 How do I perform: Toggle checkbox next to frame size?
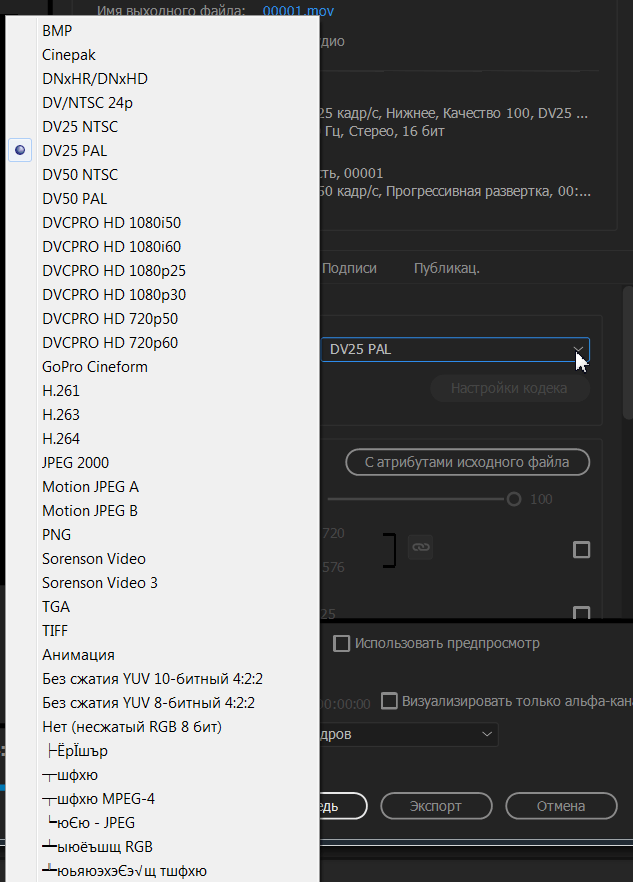[x=581, y=550]
